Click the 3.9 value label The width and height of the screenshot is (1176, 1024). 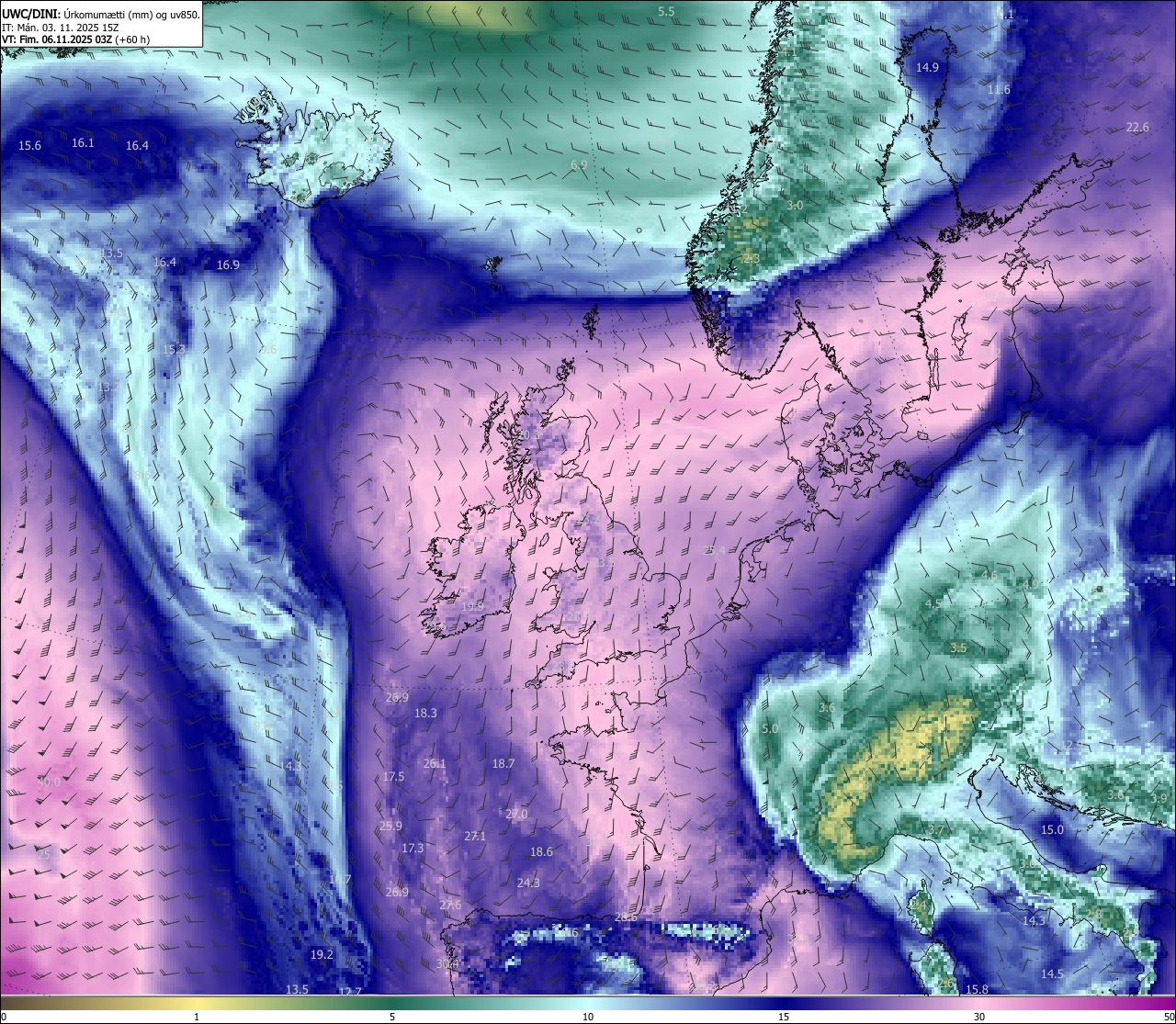pos(1159,799)
